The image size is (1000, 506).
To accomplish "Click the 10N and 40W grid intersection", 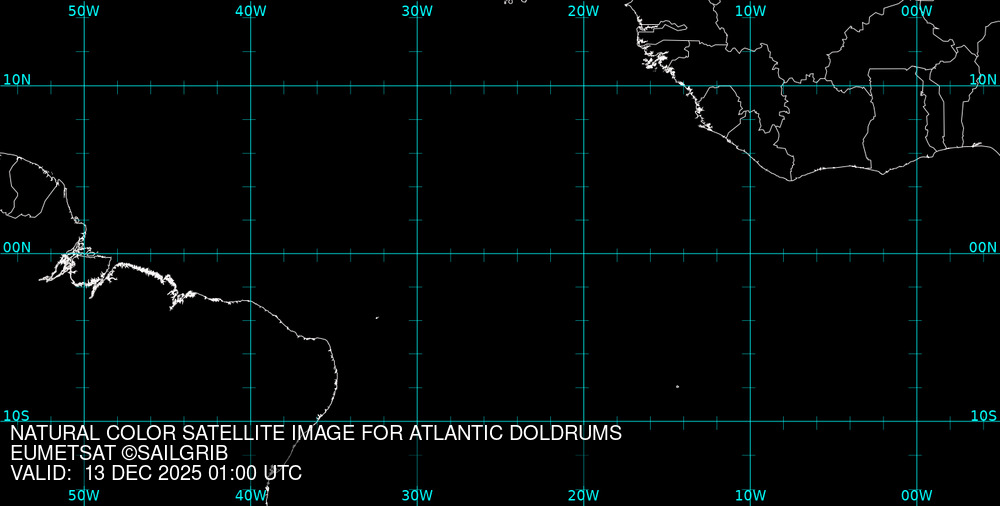I will pos(250,85).
